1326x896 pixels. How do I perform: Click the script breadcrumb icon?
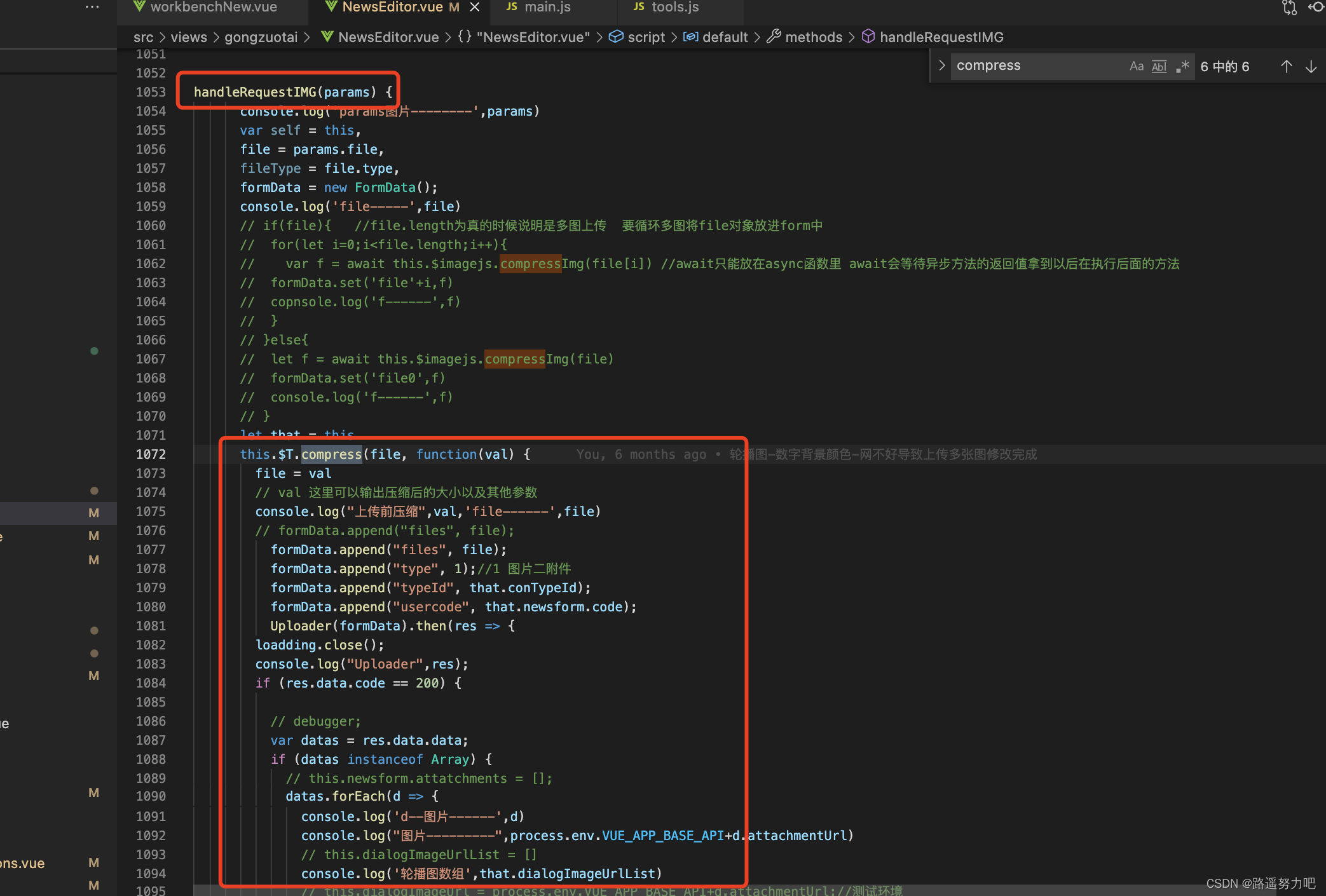(616, 37)
